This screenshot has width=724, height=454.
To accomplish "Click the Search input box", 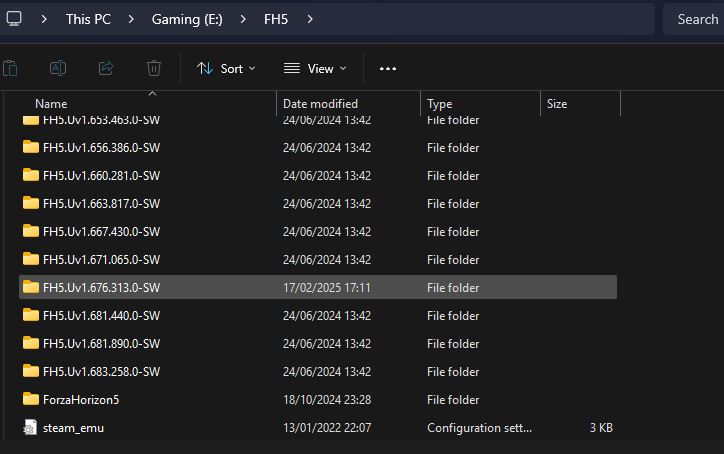I will pos(693,19).
